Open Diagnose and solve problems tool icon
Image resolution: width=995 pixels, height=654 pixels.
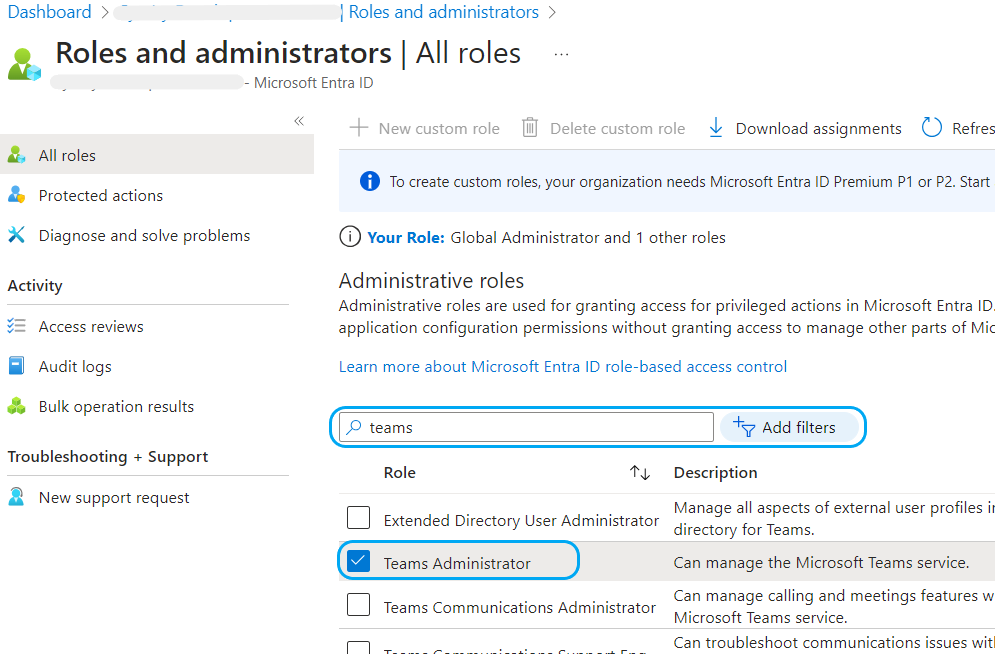(x=17, y=235)
